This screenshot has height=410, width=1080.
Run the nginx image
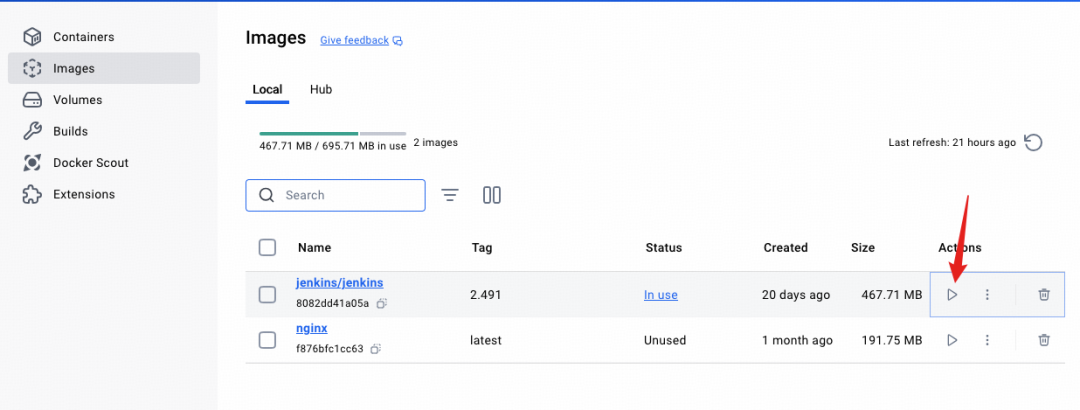point(952,340)
